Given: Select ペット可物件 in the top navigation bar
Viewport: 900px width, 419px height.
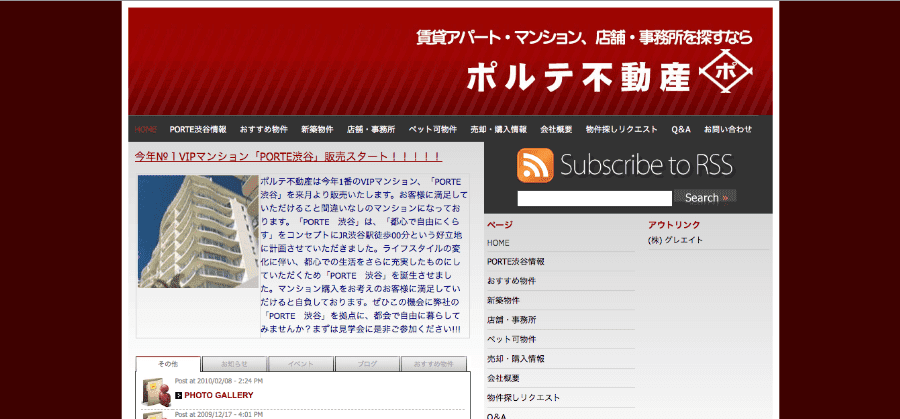Looking at the screenshot, I should pos(433,129).
